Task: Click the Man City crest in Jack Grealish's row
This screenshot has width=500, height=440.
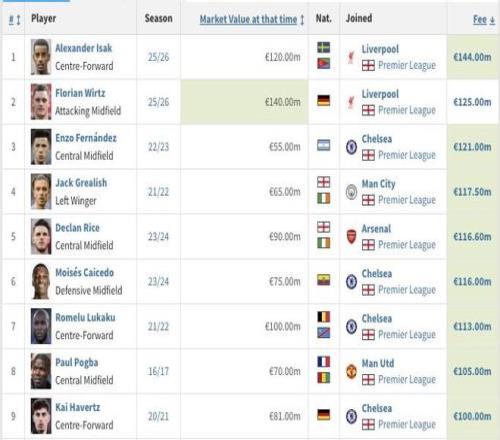Action: 351,192
